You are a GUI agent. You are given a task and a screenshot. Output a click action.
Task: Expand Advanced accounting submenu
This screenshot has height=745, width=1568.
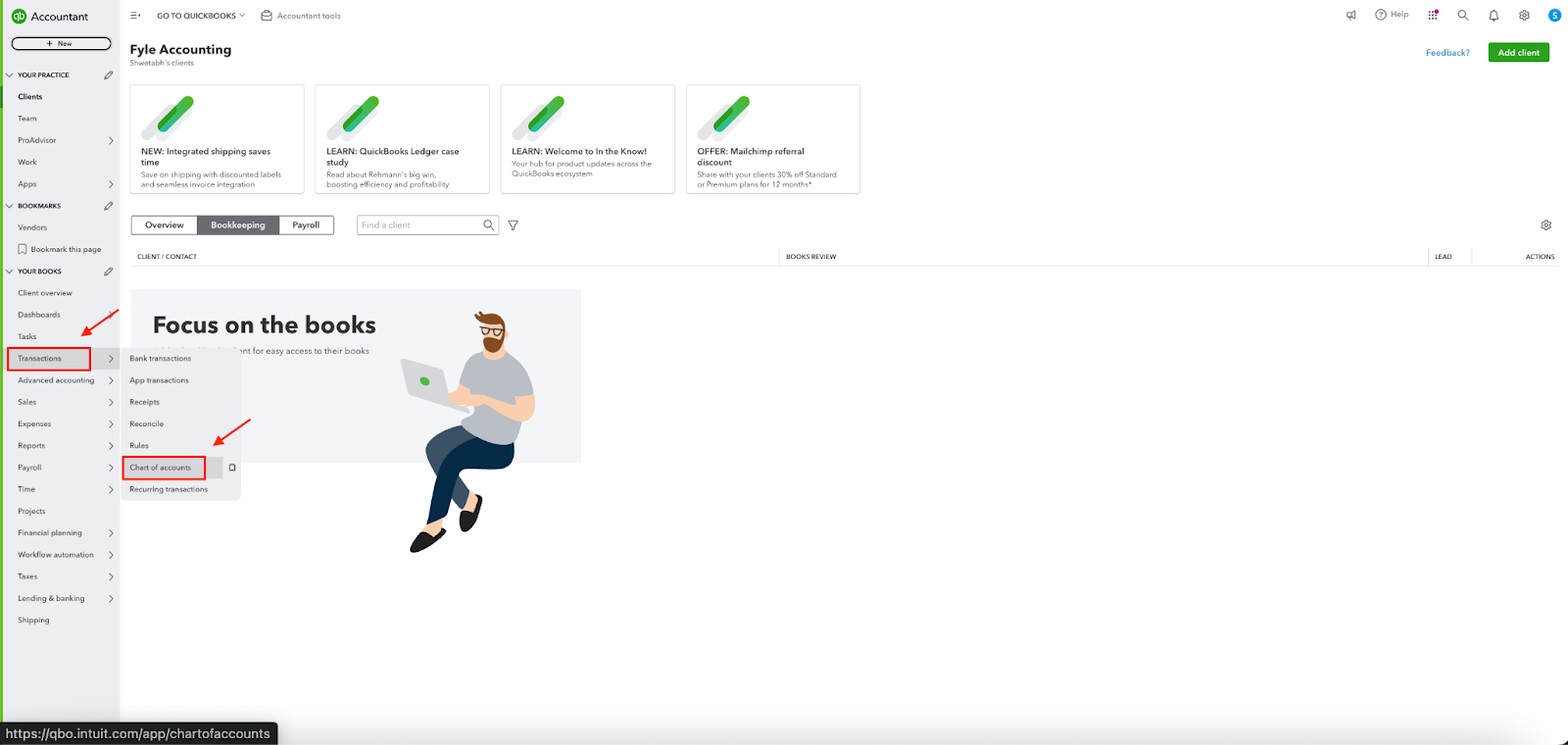coord(111,380)
